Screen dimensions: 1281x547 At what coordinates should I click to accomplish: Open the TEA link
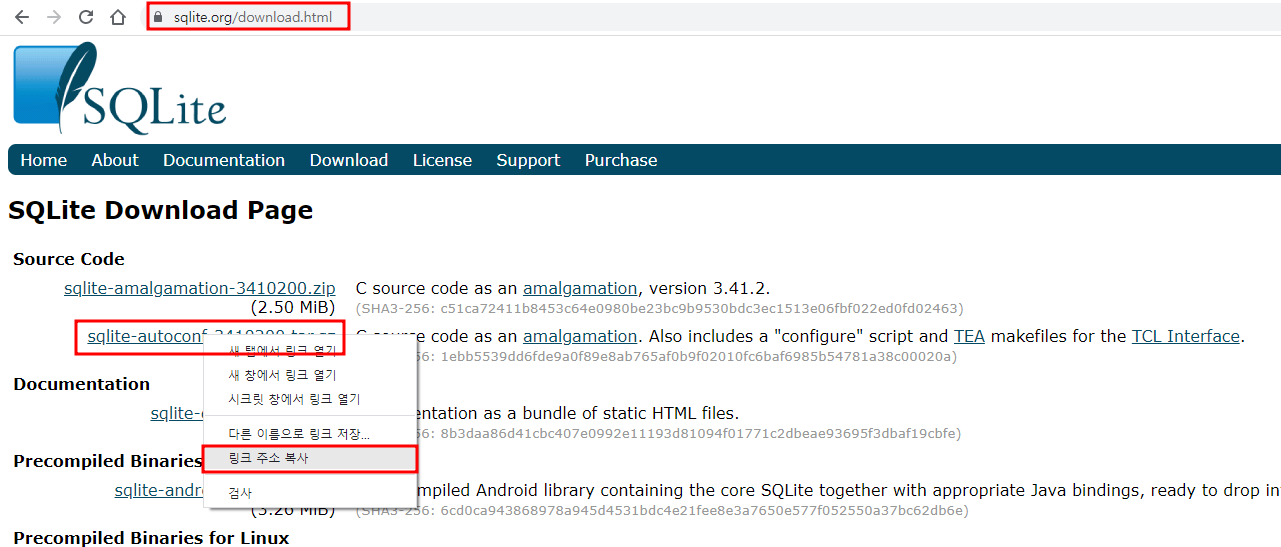pyautogui.click(x=969, y=336)
